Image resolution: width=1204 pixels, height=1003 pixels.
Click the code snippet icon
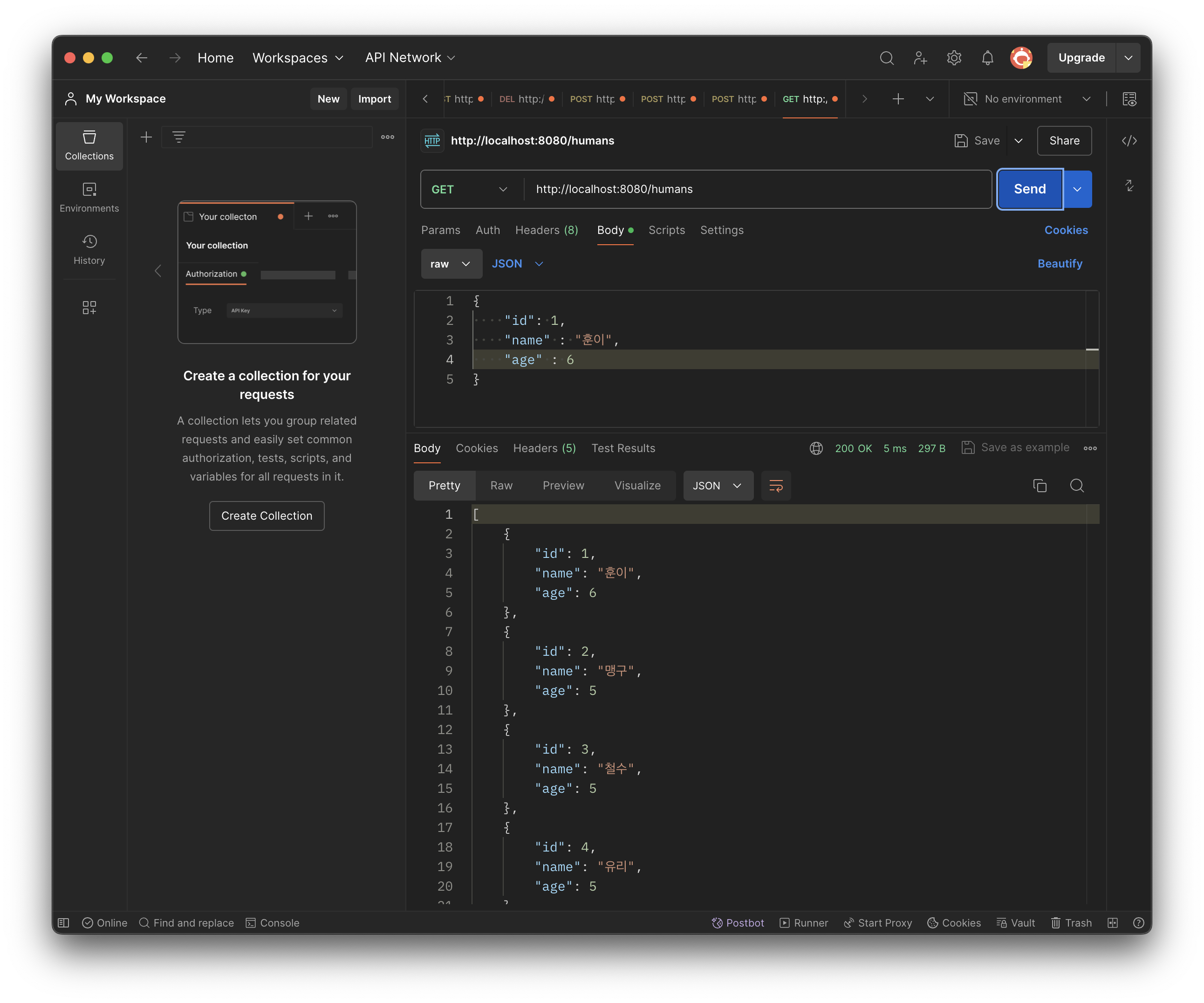1129,141
